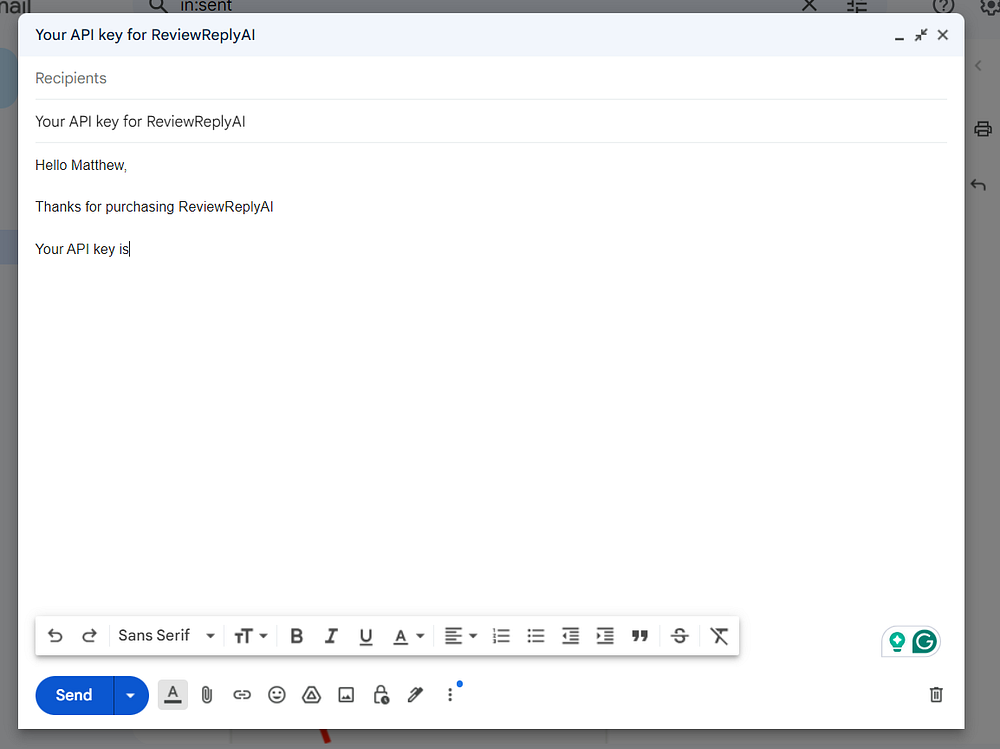This screenshot has height=749, width=1000.
Task: Insert files using Google Drive
Action: coord(311,695)
